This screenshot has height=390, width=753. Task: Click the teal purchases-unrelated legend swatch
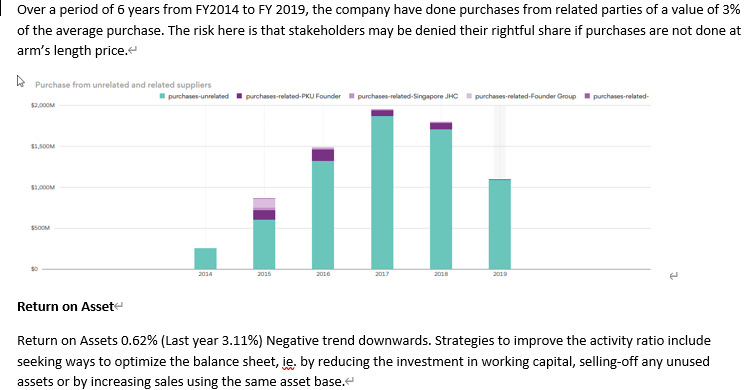coord(162,96)
